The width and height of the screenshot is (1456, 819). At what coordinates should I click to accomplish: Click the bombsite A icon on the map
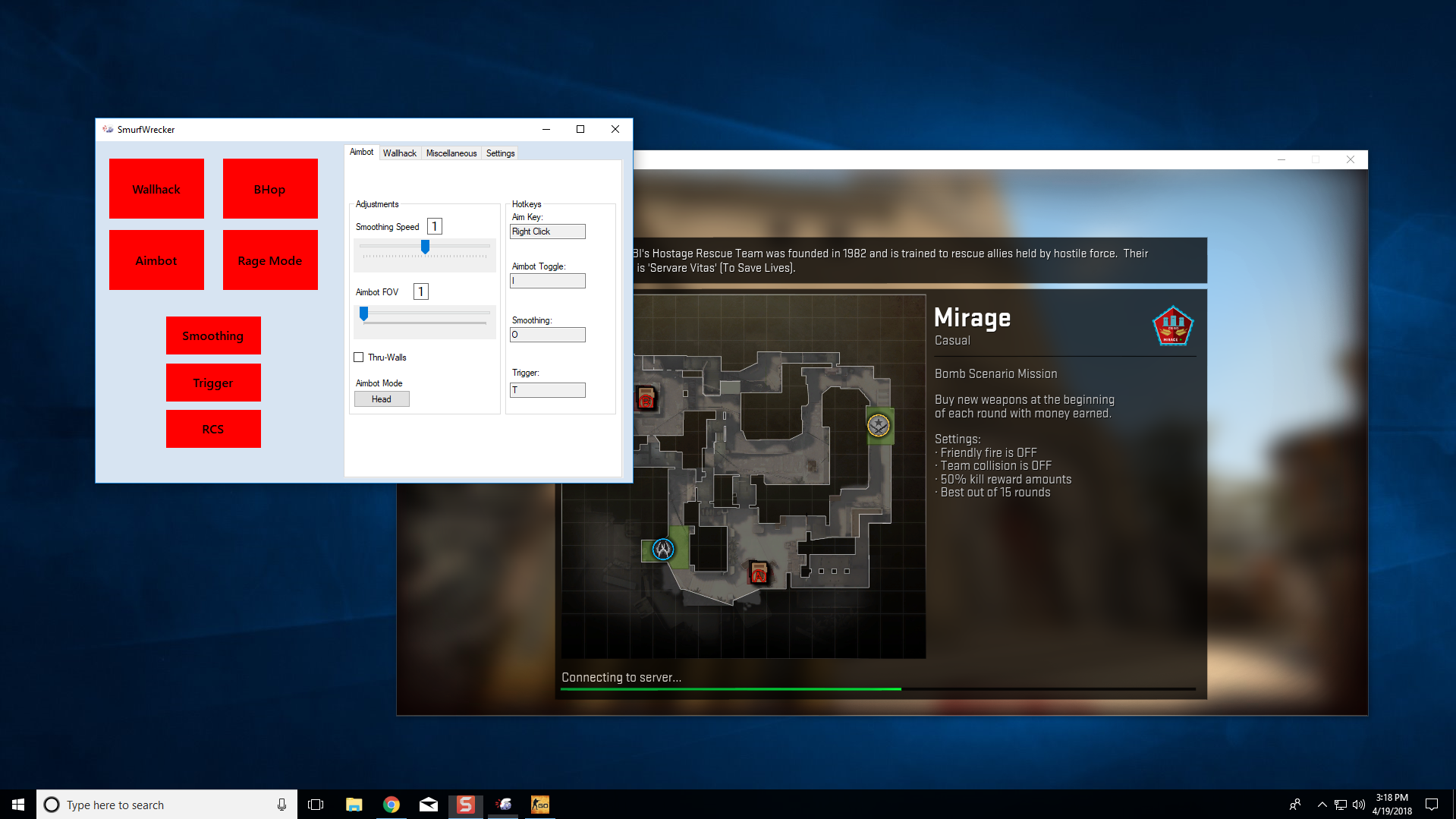point(759,572)
